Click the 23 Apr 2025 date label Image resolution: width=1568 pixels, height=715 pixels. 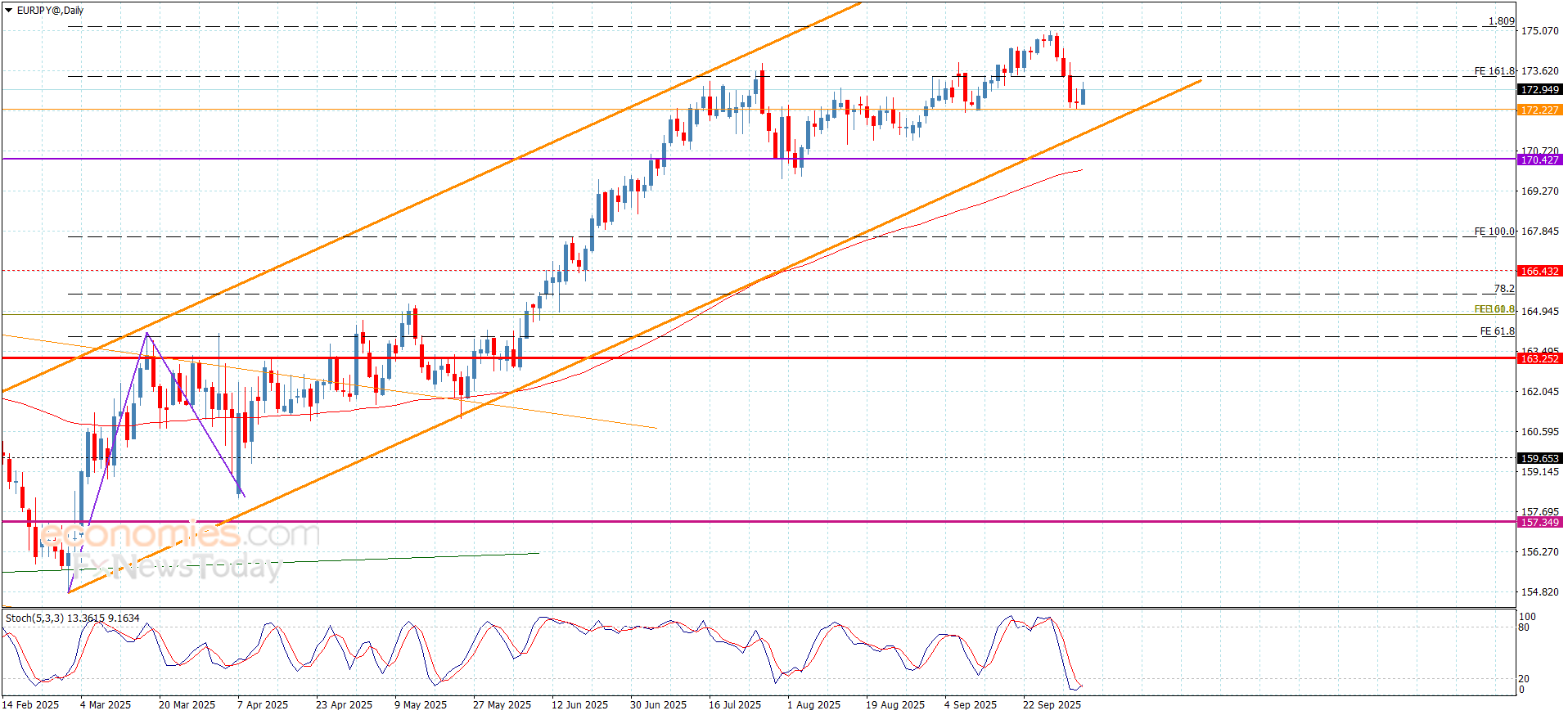pyautogui.click(x=344, y=705)
